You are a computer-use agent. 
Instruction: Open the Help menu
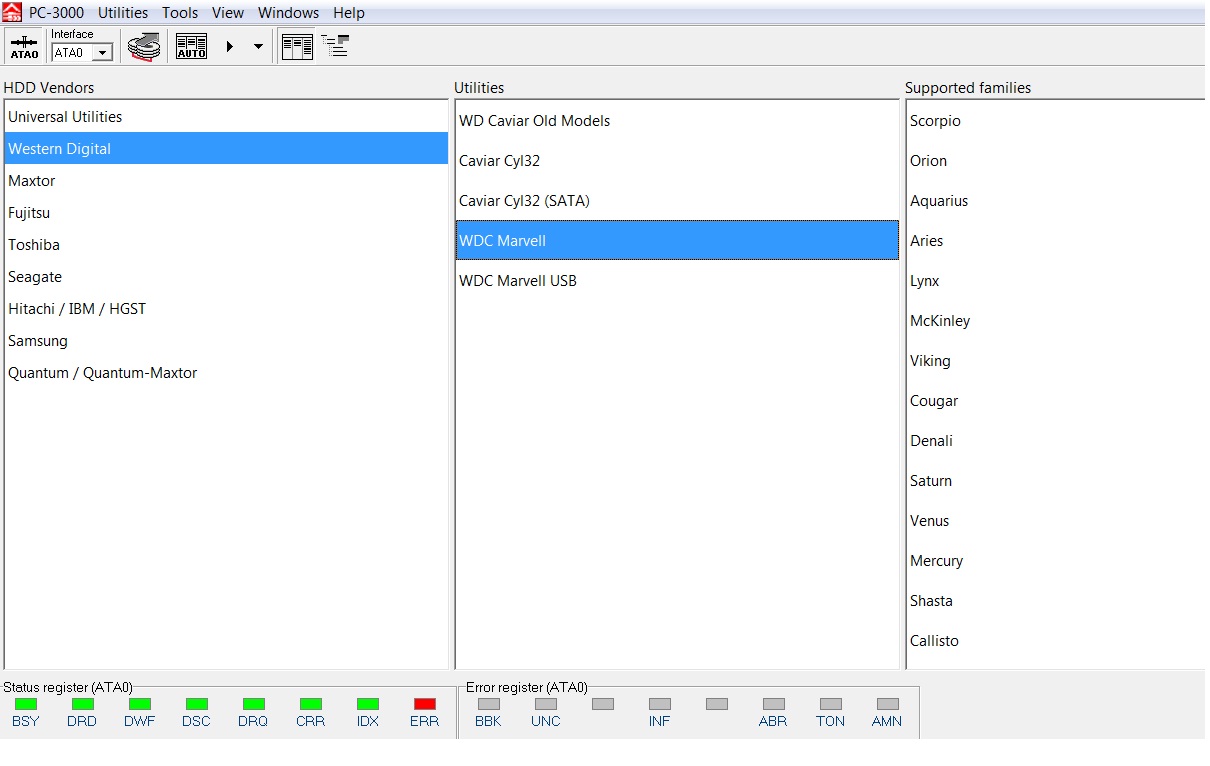(349, 13)
